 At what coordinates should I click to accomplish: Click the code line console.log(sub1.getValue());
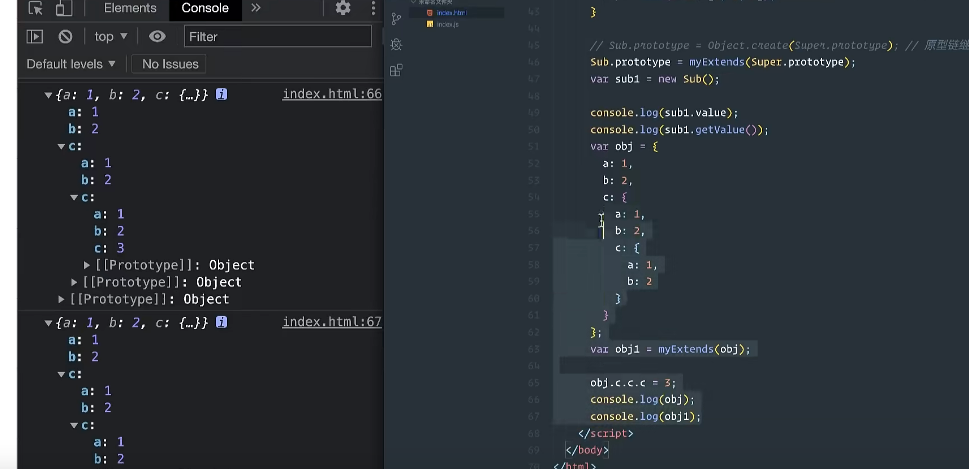click(x=680, y=130)
